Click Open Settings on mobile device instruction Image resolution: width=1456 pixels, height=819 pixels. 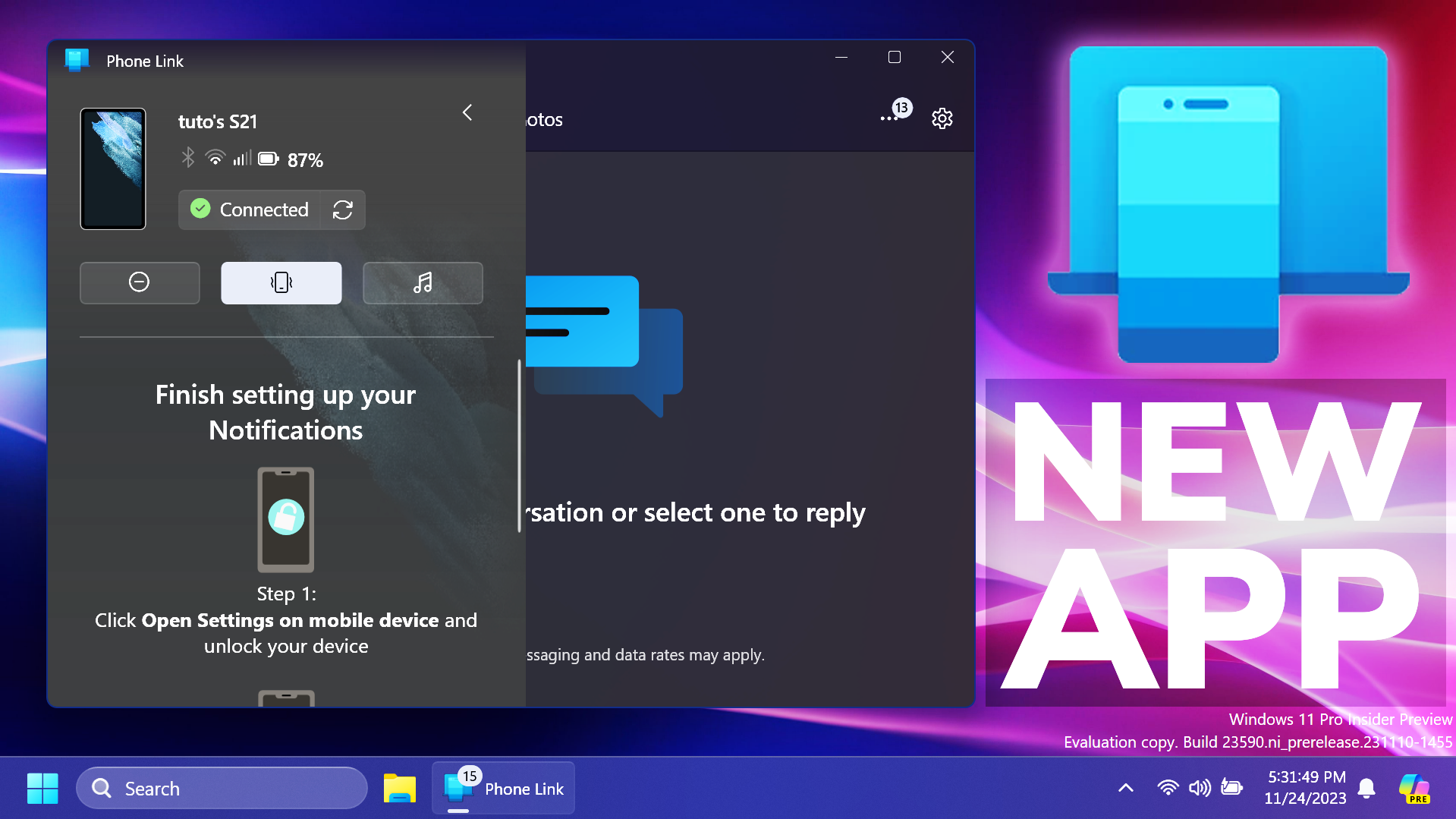coord(291,620)
